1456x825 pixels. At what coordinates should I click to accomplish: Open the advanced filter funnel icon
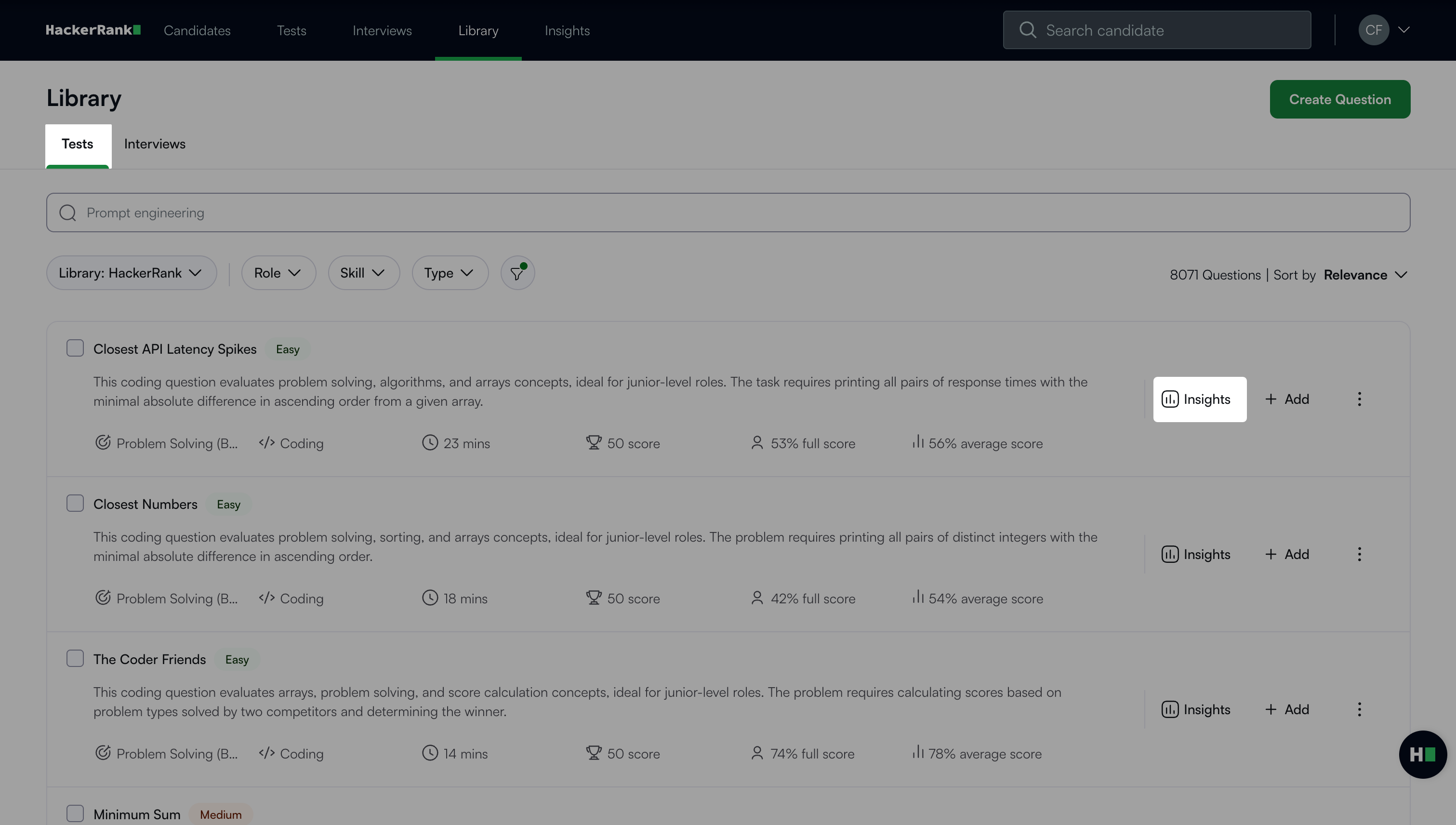tap(517, 273)
